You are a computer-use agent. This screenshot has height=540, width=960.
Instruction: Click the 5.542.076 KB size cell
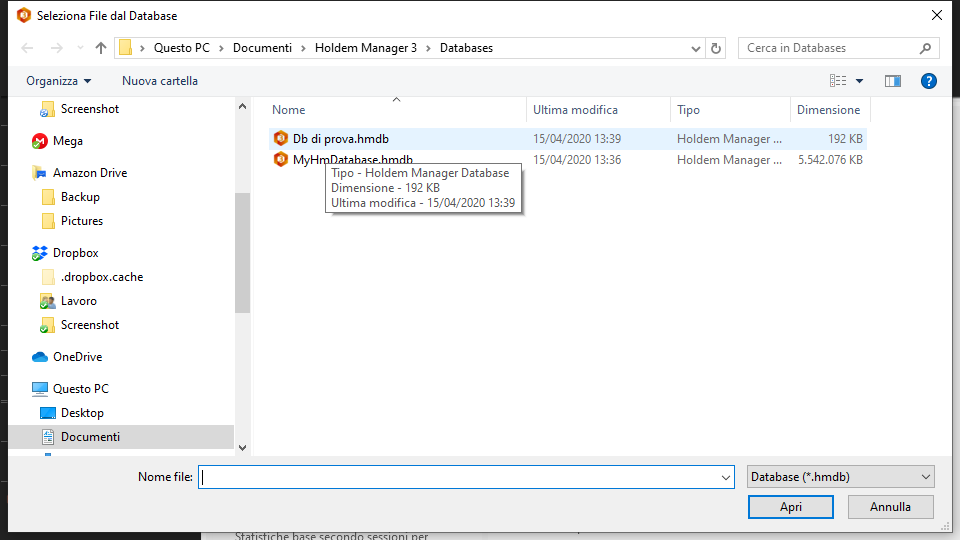click(x=830, y=160)
